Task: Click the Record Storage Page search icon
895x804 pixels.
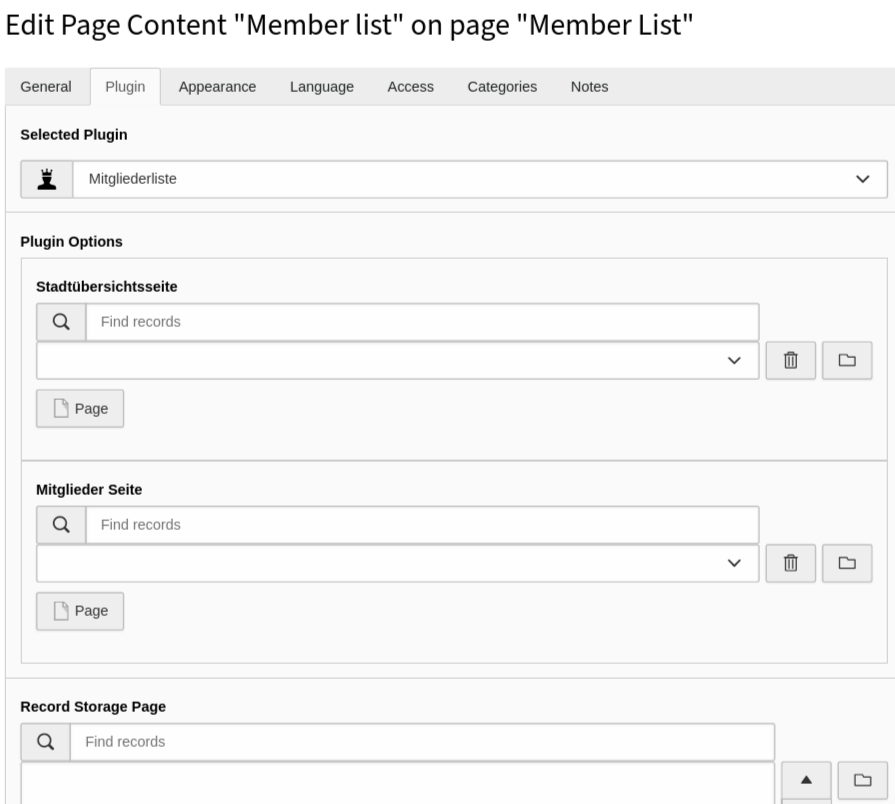Action: 46,742
